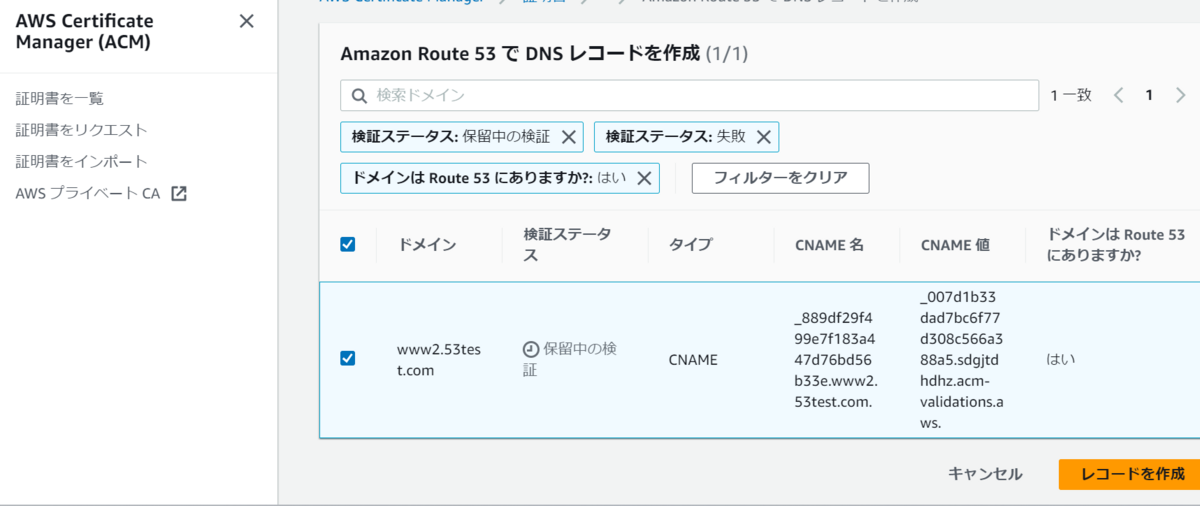Image resolution: width=1200 pixels, height=506 pixels.
Task: Click the 検証ステータス: 保留中の検証 filter chip label
Action: click(449, 137)
